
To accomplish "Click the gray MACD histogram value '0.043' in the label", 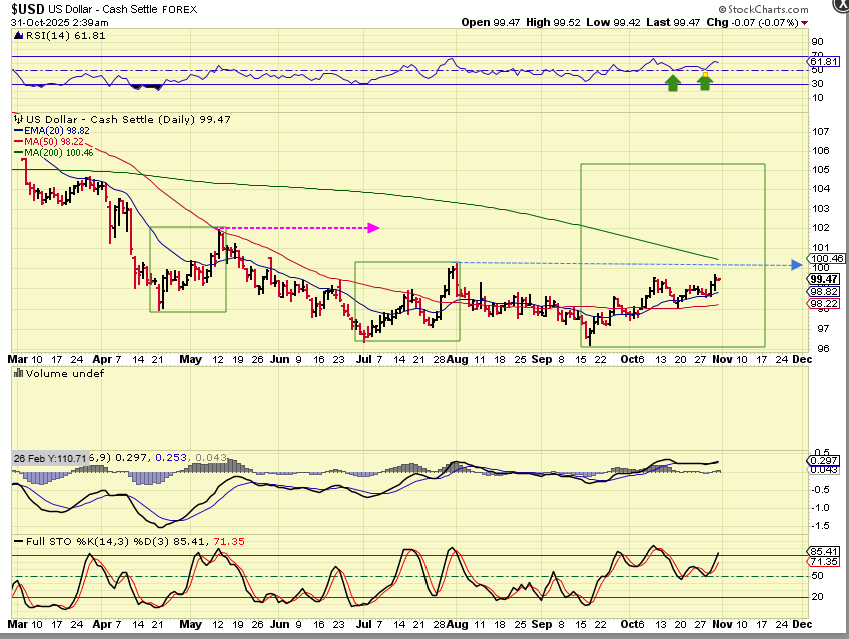I will click(x=211, y=458).
